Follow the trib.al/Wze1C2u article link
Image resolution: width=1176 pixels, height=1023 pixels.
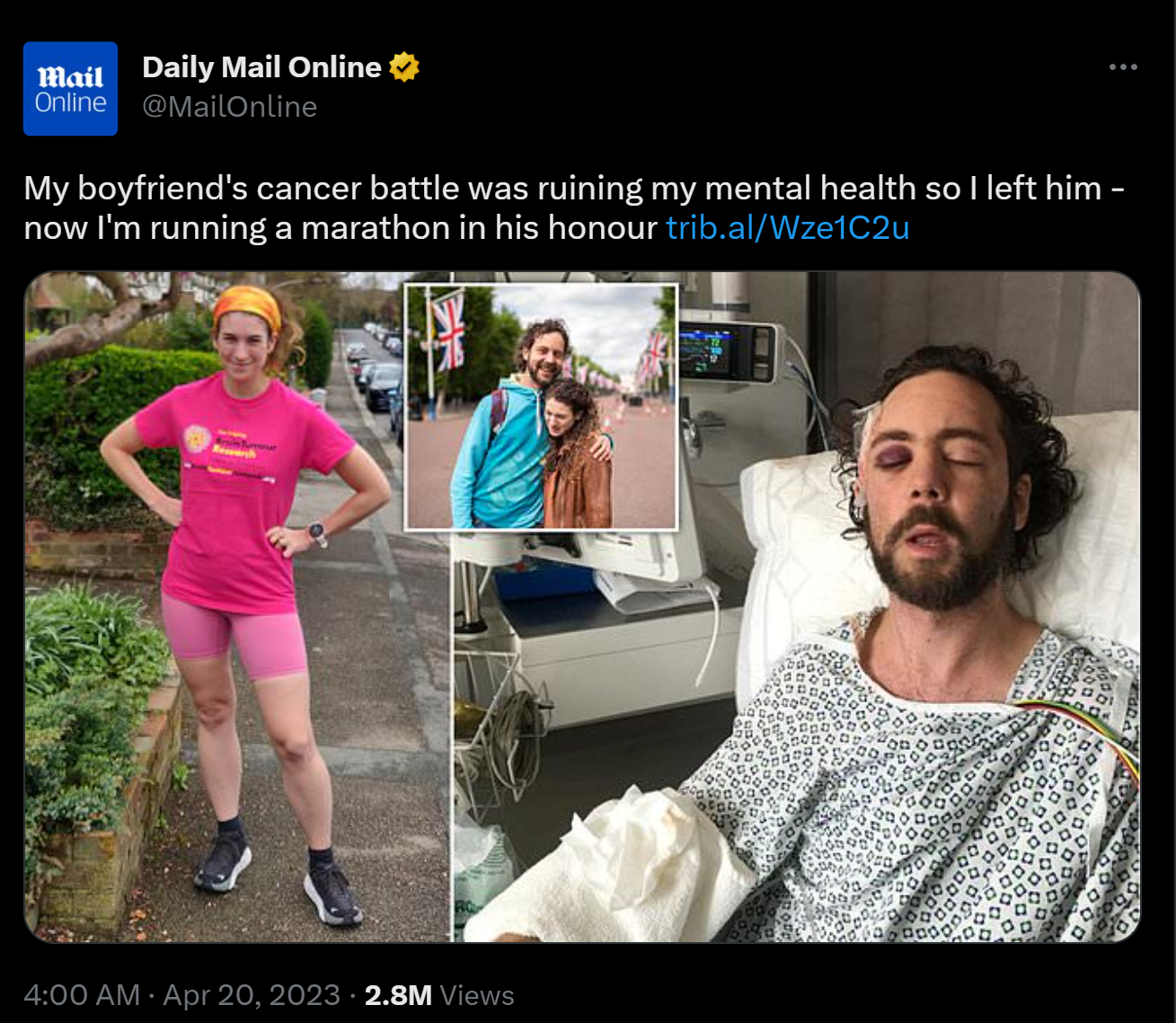point(788,227)
